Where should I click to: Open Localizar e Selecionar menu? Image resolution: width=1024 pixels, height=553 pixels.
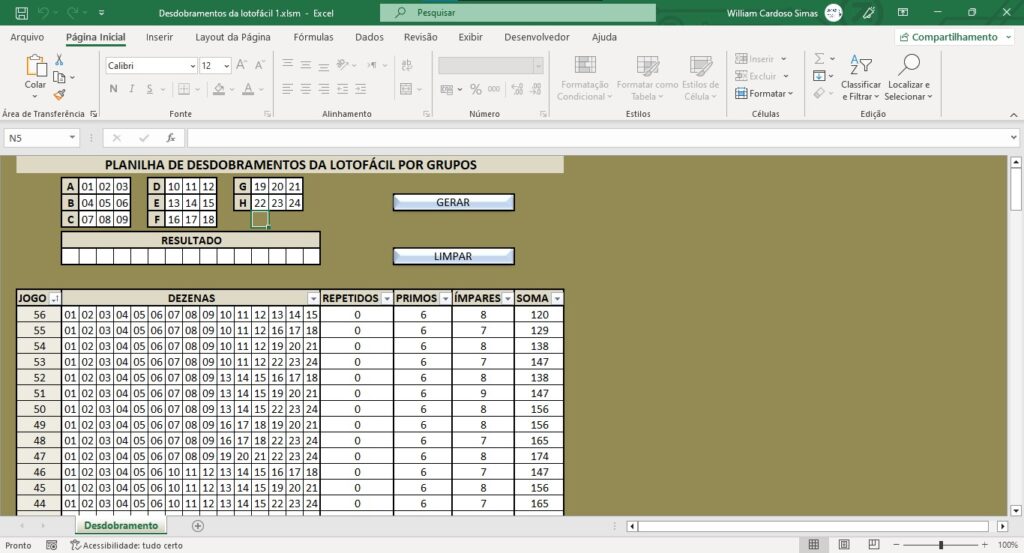click(908, 78)
